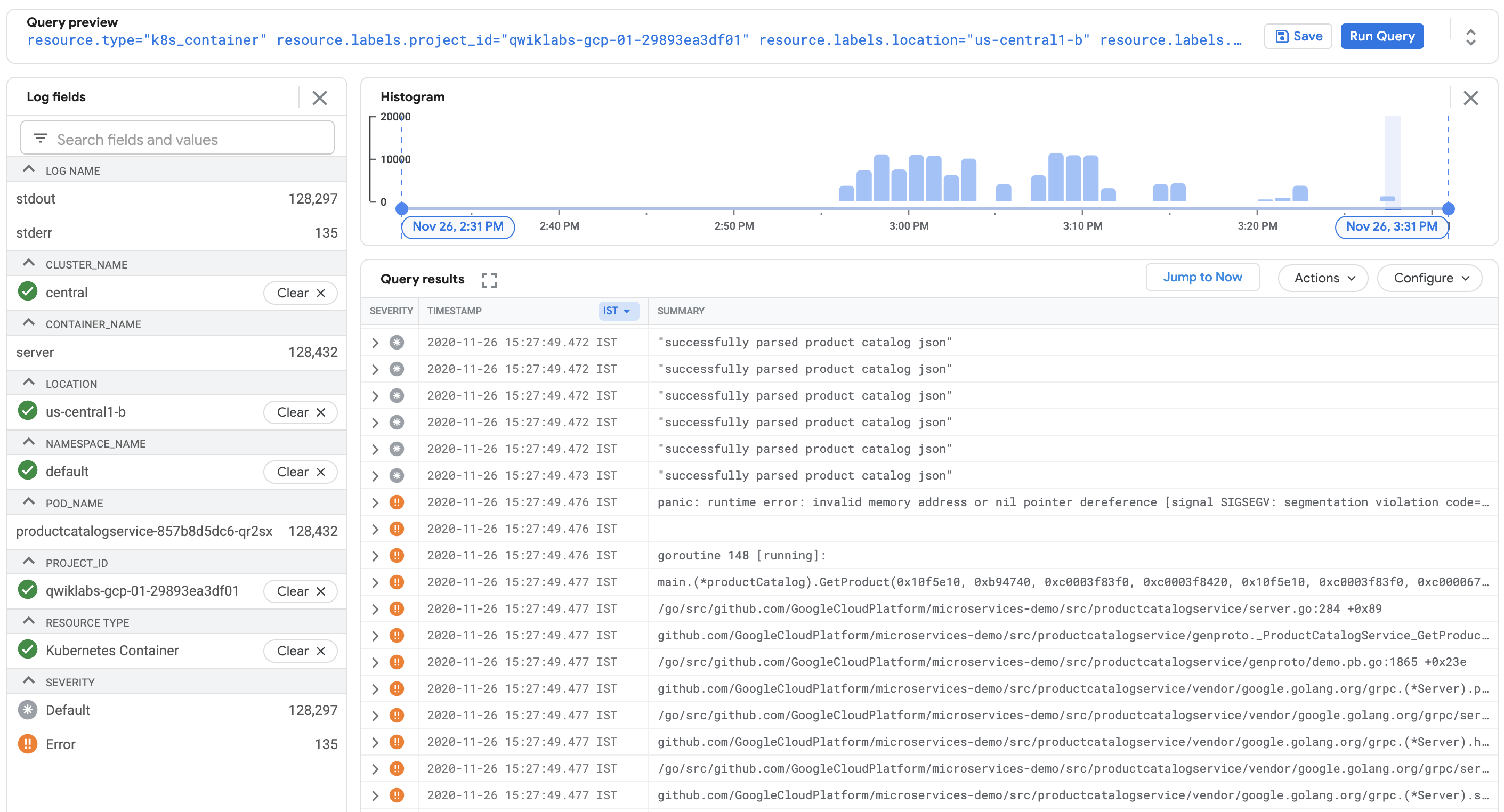Click the histogram start time handle
Image resolution: width=1504 pixels, height=812 pixels.
coord(402,208)
